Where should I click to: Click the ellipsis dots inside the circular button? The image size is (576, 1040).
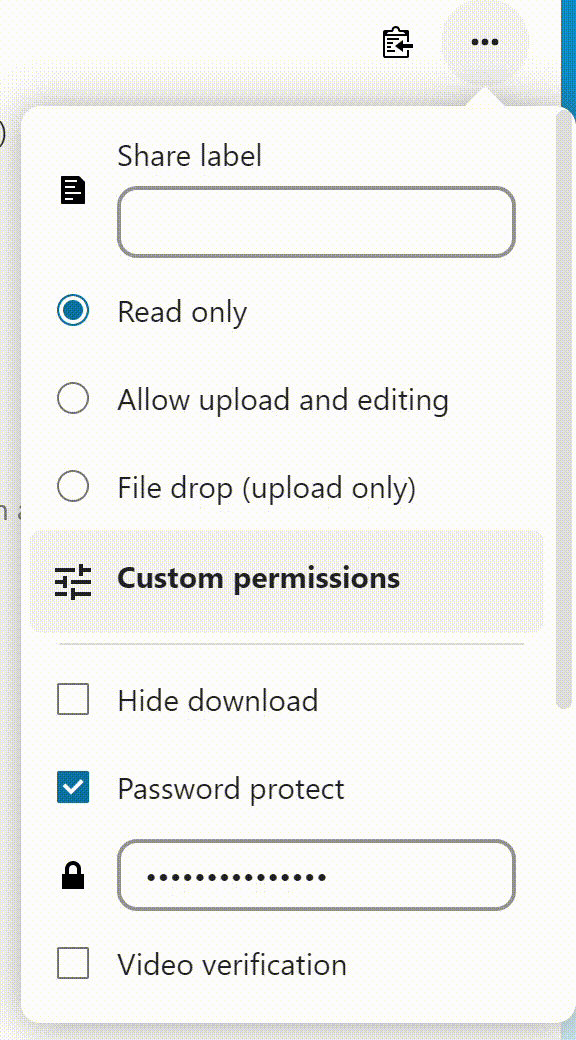click(x=485, y=42)
